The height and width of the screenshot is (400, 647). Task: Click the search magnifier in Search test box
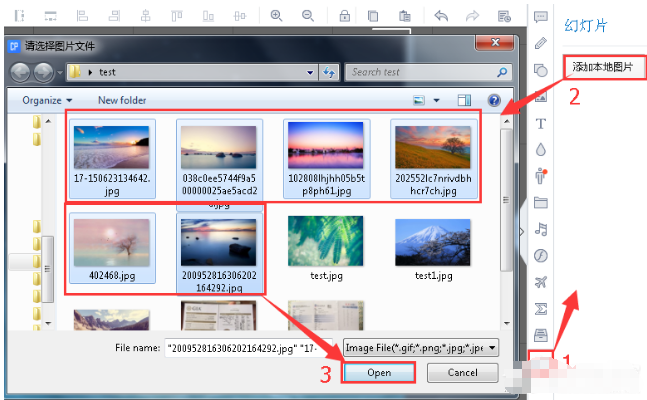tap(502, 72)
